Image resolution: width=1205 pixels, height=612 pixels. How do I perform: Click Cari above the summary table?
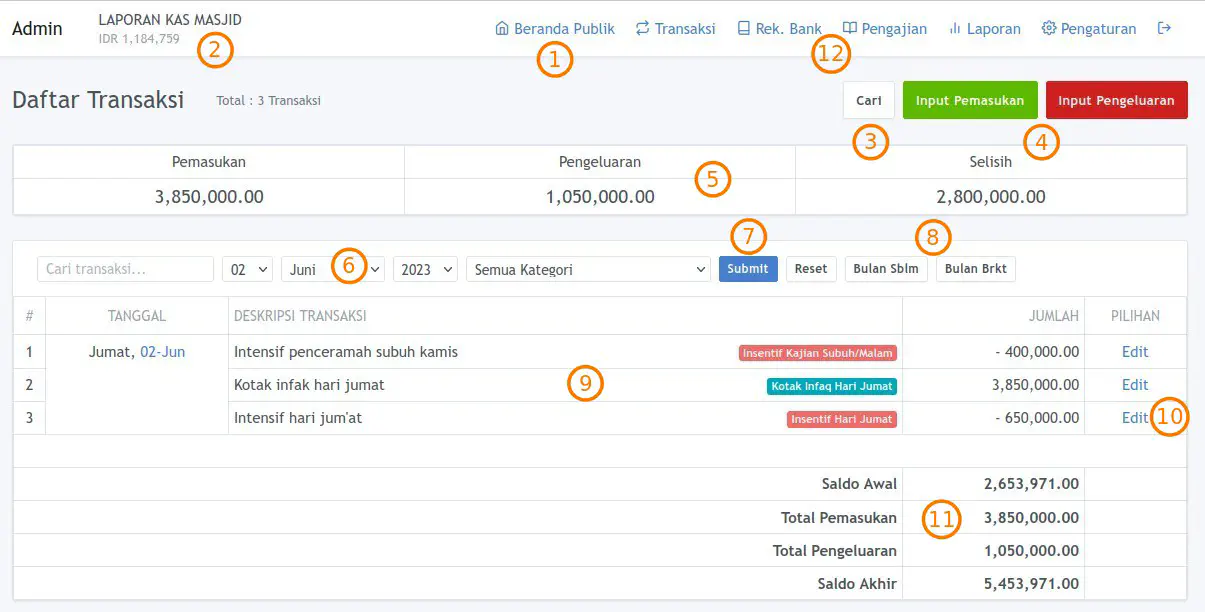coord(868,100)
